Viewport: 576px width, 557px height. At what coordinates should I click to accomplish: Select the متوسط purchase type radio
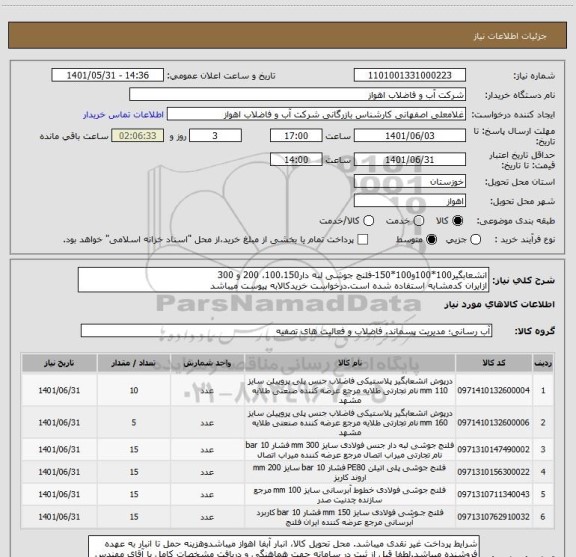(x=431, y=240)
